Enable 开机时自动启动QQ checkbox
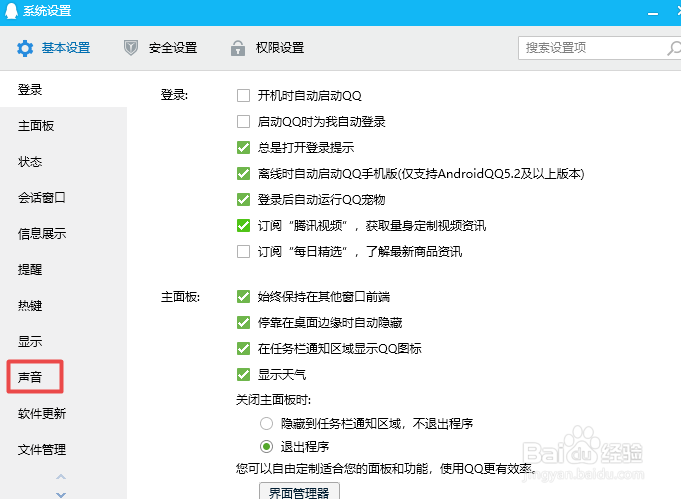 243,96
